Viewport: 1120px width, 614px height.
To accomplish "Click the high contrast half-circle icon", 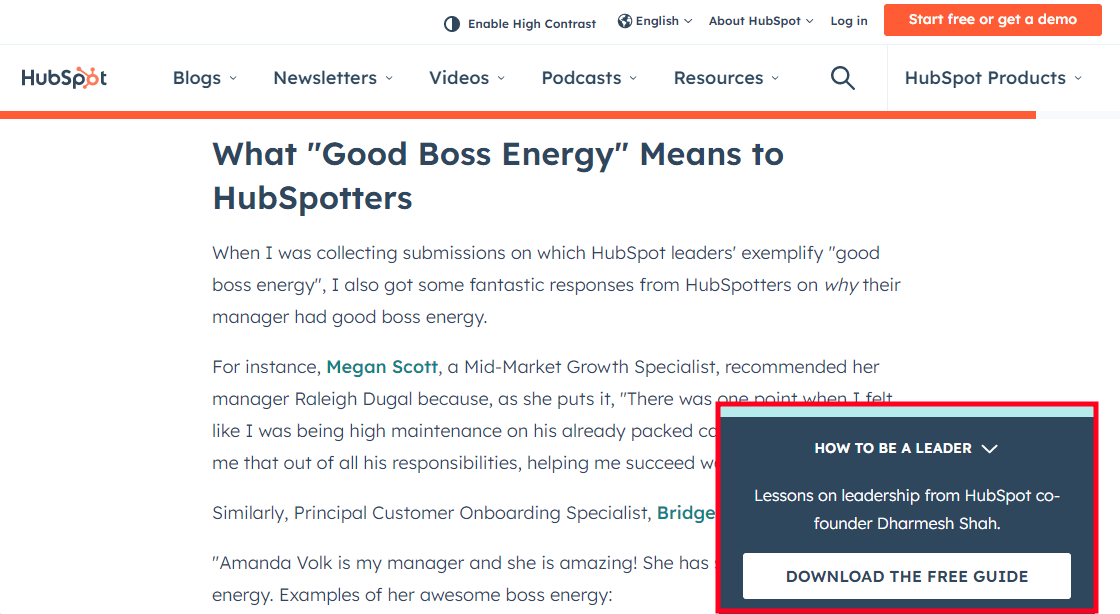I will tap(452, 24).
